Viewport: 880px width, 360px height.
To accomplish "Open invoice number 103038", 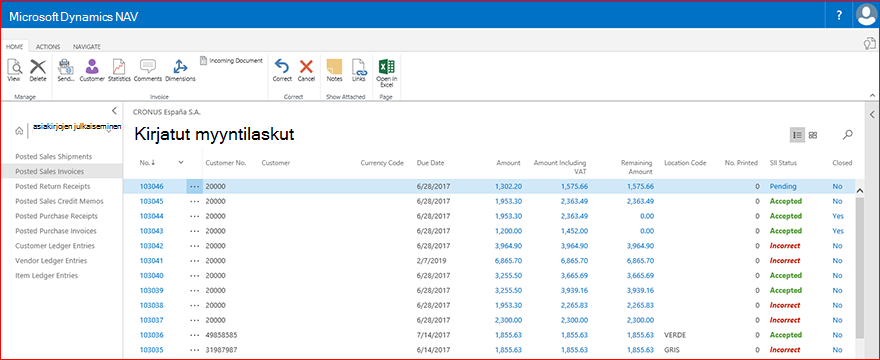I will tap(152, 306).
